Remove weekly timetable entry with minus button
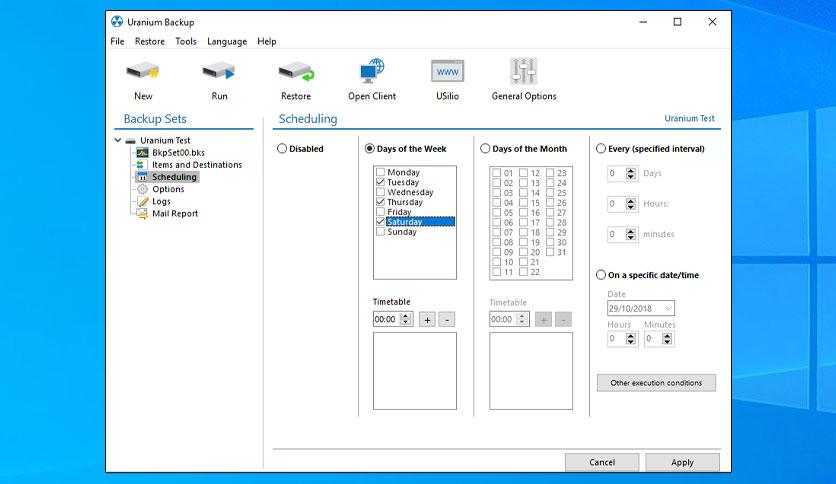836x484 pixels. coord(447,319)
